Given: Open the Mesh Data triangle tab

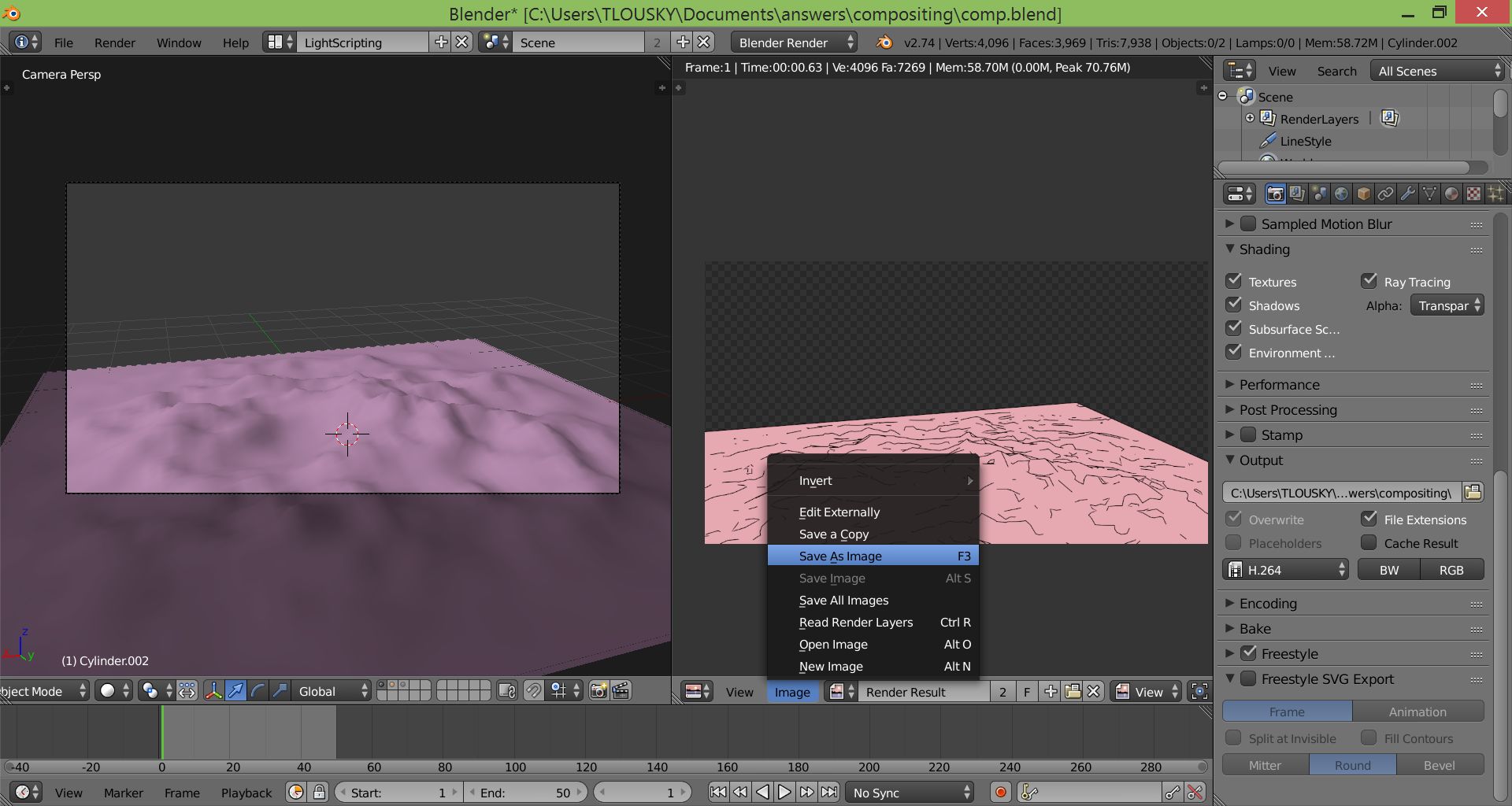Looking at the screenshot, I should pos(1429,194).
